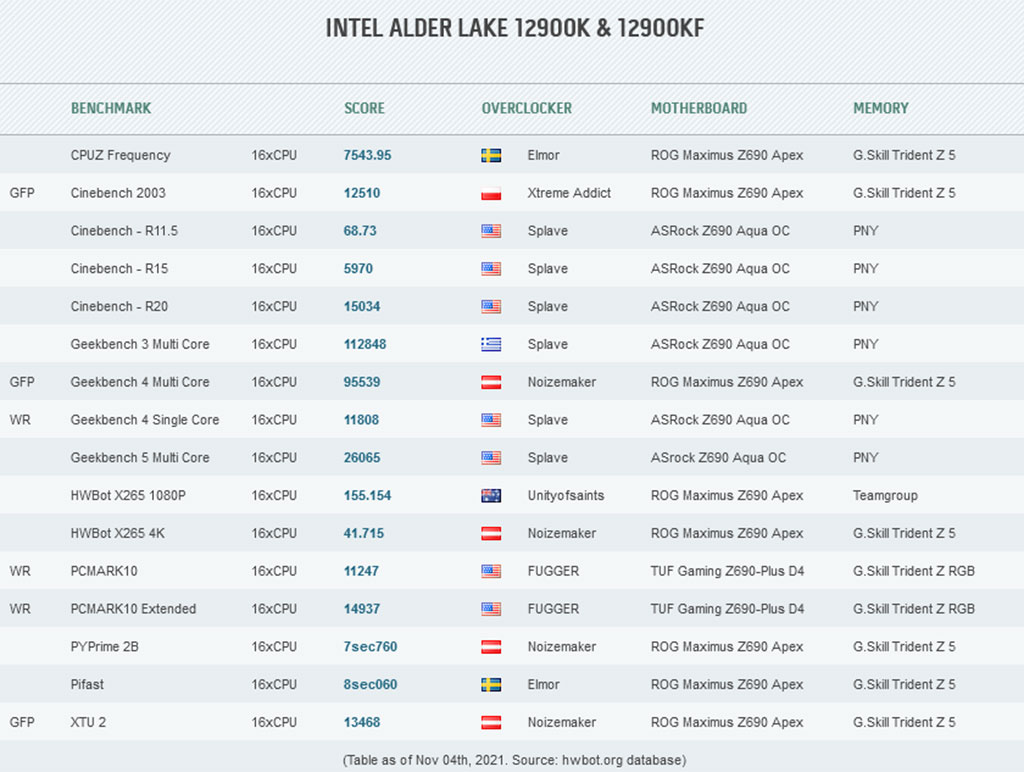Open the 155.154 HWBot X265 1080P score

click(368, 496)
